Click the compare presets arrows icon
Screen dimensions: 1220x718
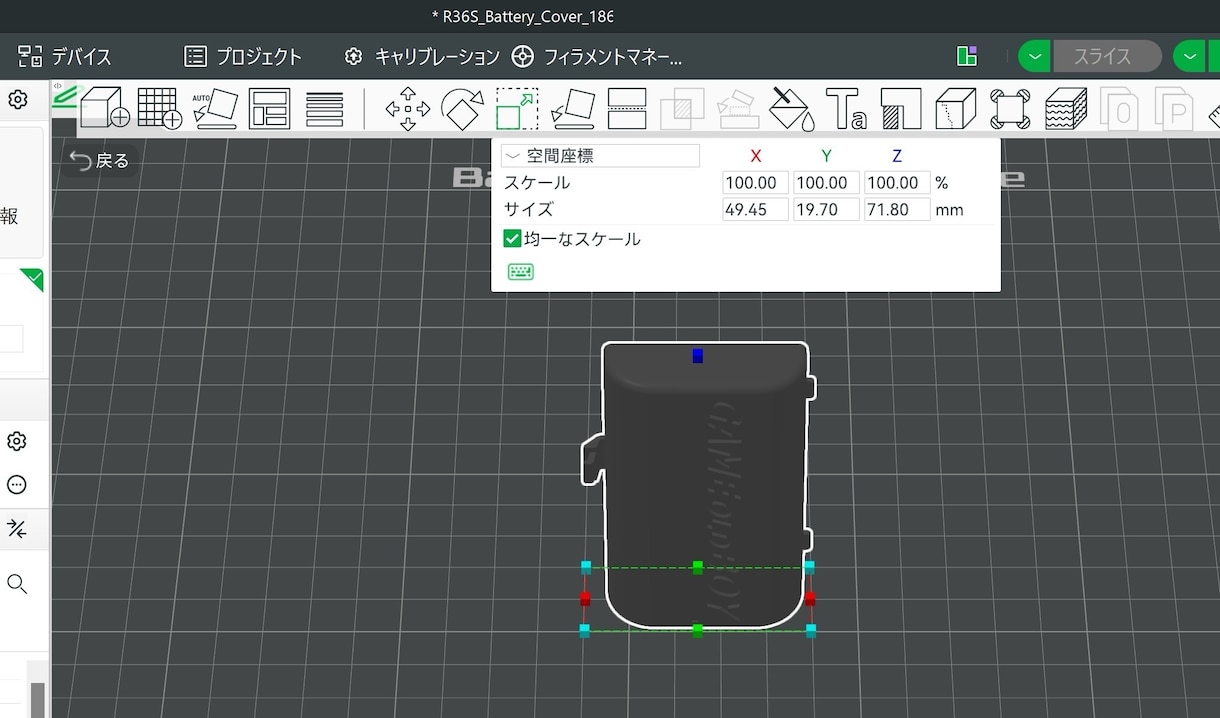(17, 528)
